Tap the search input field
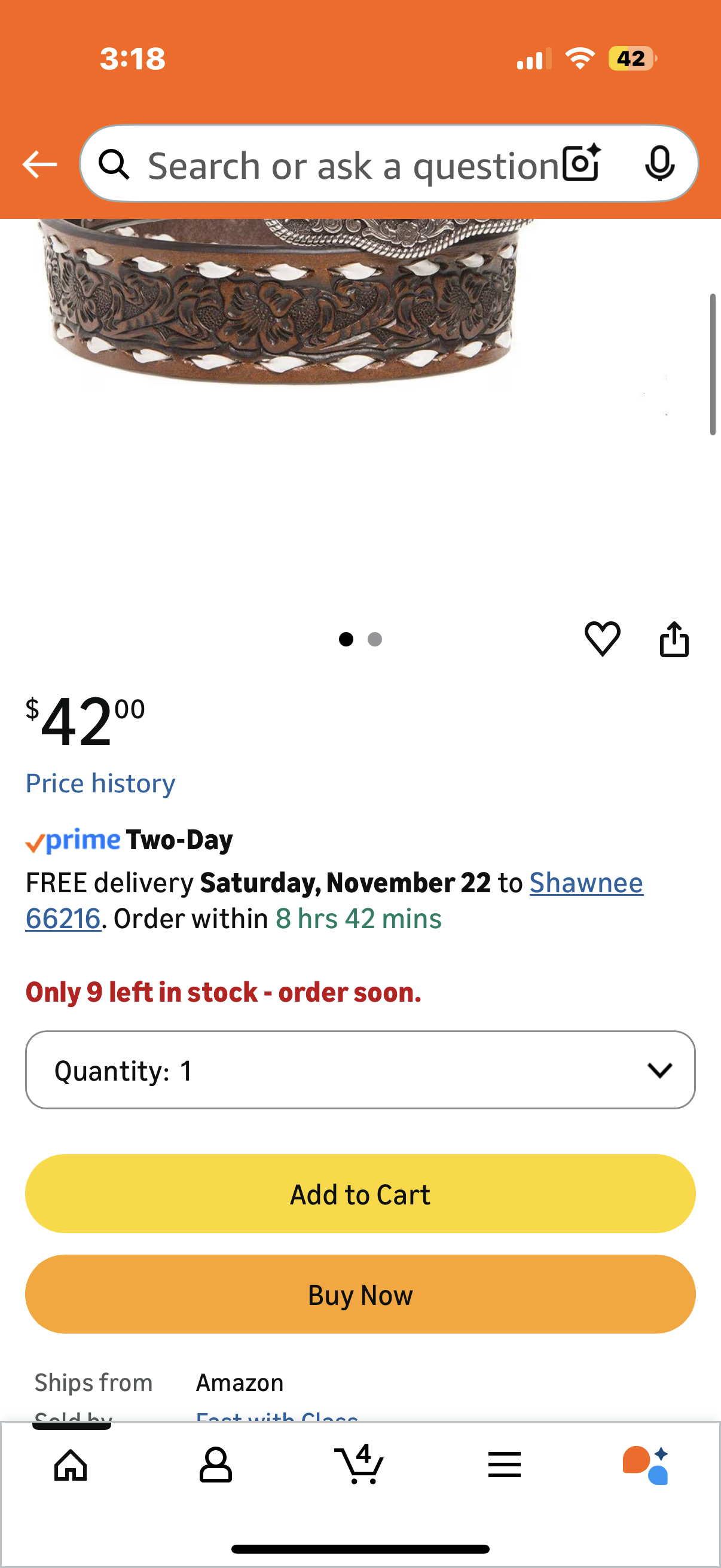Image resolution: width=721 pixels, height=1568 pixels. pyautogui.click(x=353, y=166)
